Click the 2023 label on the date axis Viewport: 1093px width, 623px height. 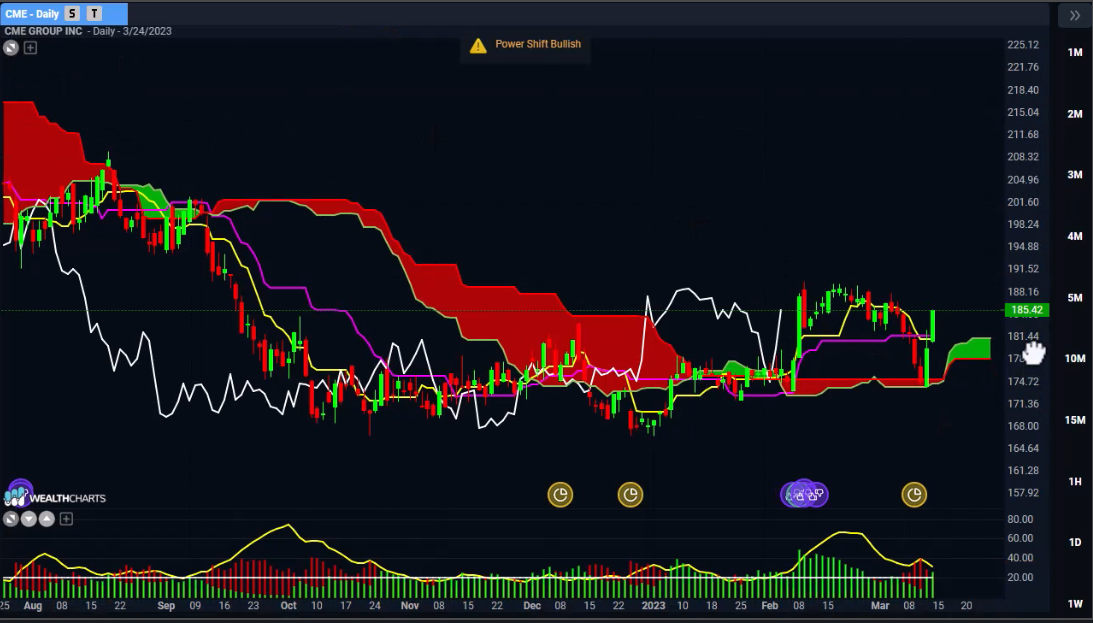coord(653,606)
